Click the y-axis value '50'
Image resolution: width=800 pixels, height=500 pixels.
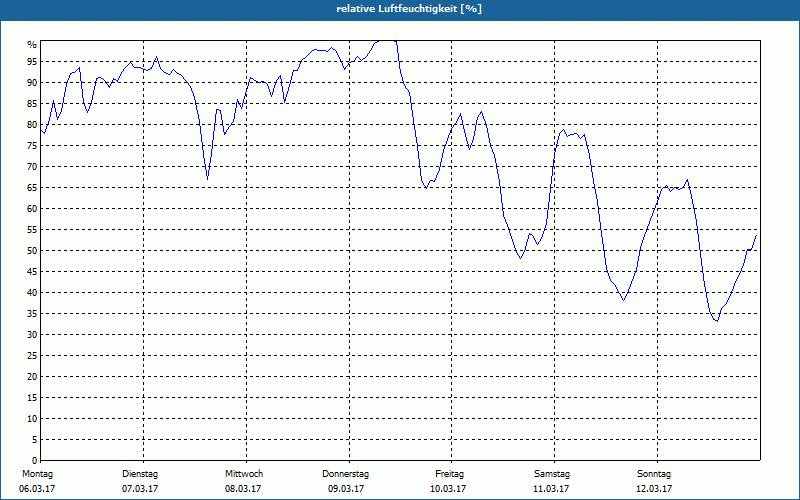32,251
